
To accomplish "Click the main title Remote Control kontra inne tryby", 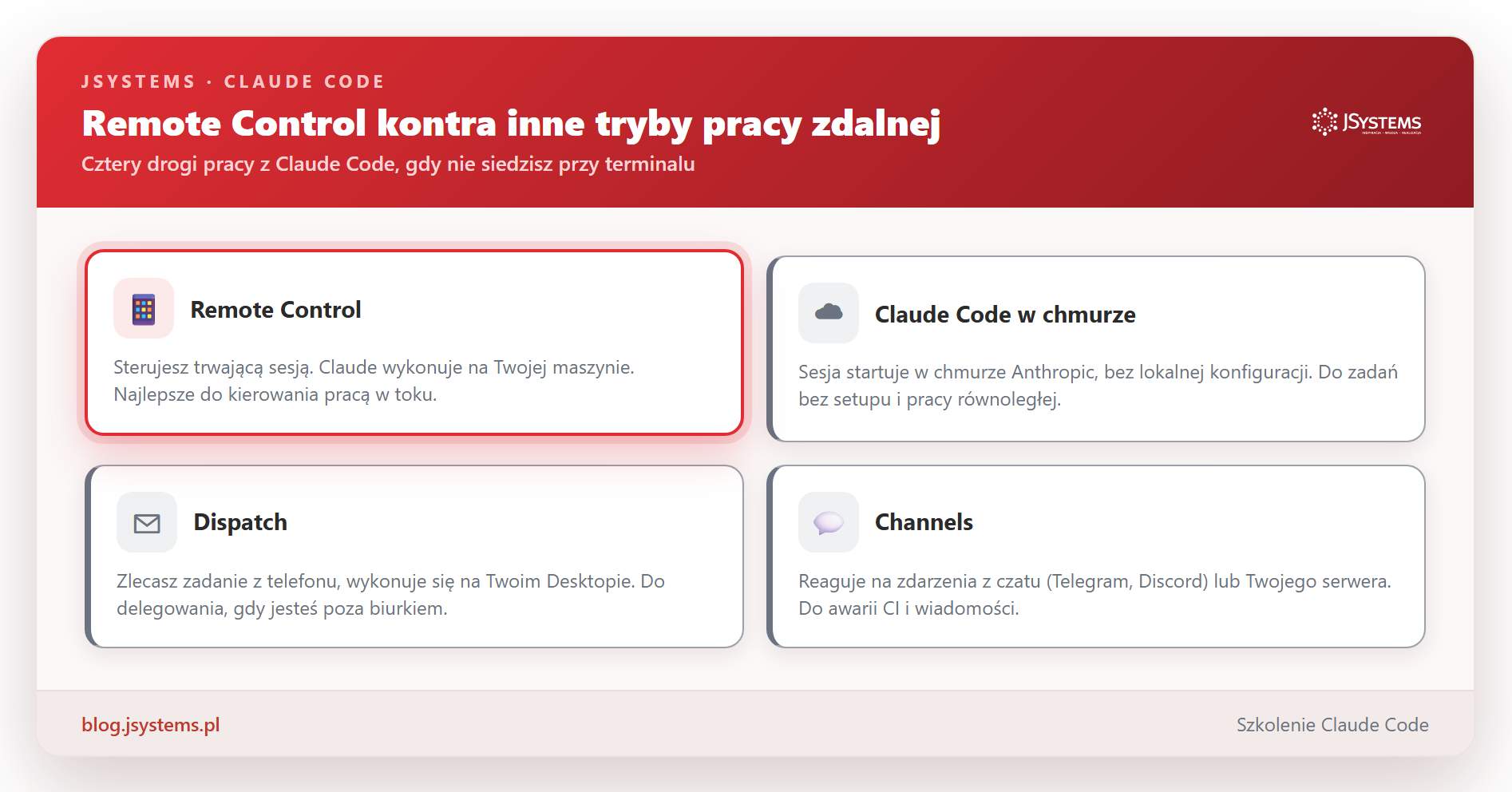I will click(x=511, y=124).
